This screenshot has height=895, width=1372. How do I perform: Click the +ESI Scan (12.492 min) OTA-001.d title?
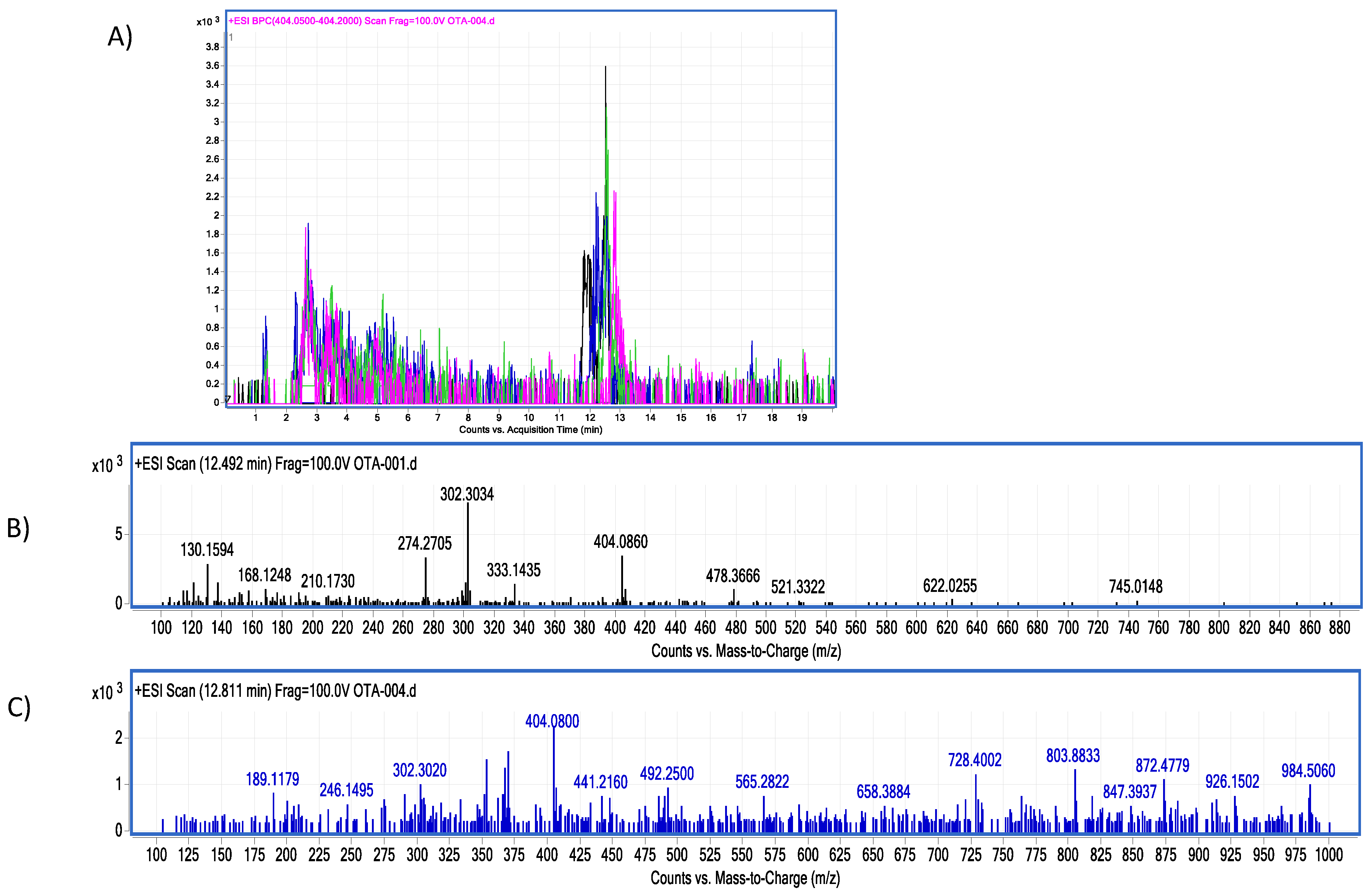276,464
